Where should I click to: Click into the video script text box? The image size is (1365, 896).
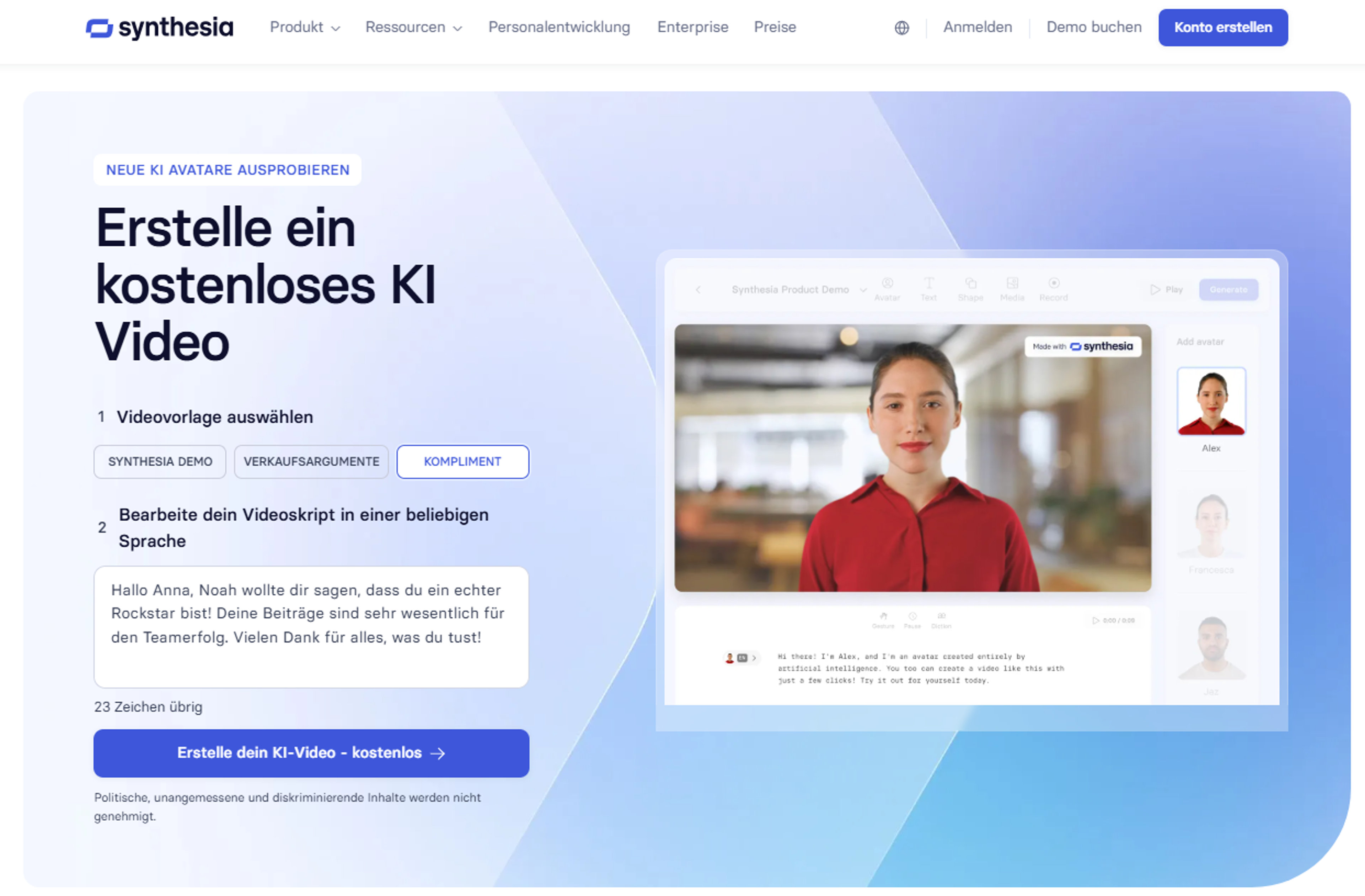point(311,627)
